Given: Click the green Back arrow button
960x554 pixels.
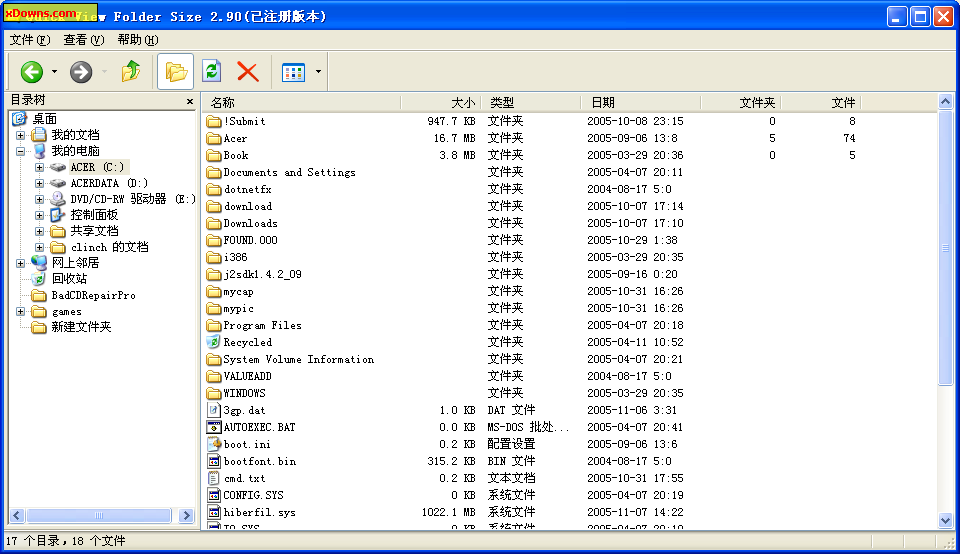Looking at the screenshot, I should (32, 72).
